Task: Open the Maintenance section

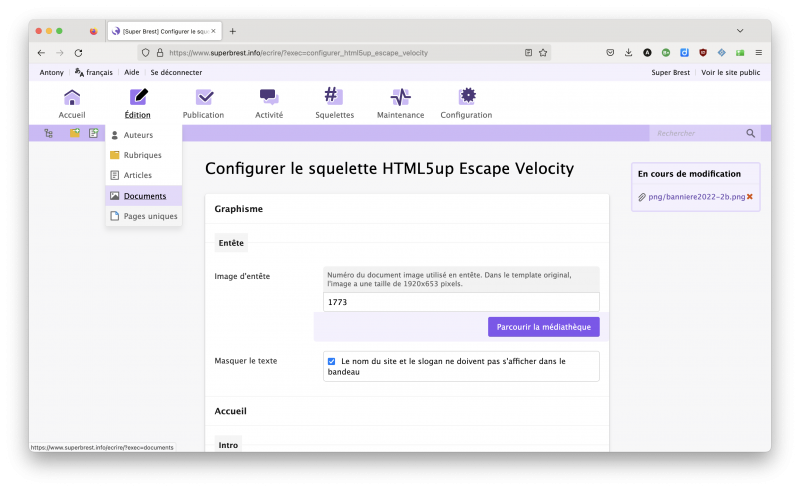Action: click(401, 104)
